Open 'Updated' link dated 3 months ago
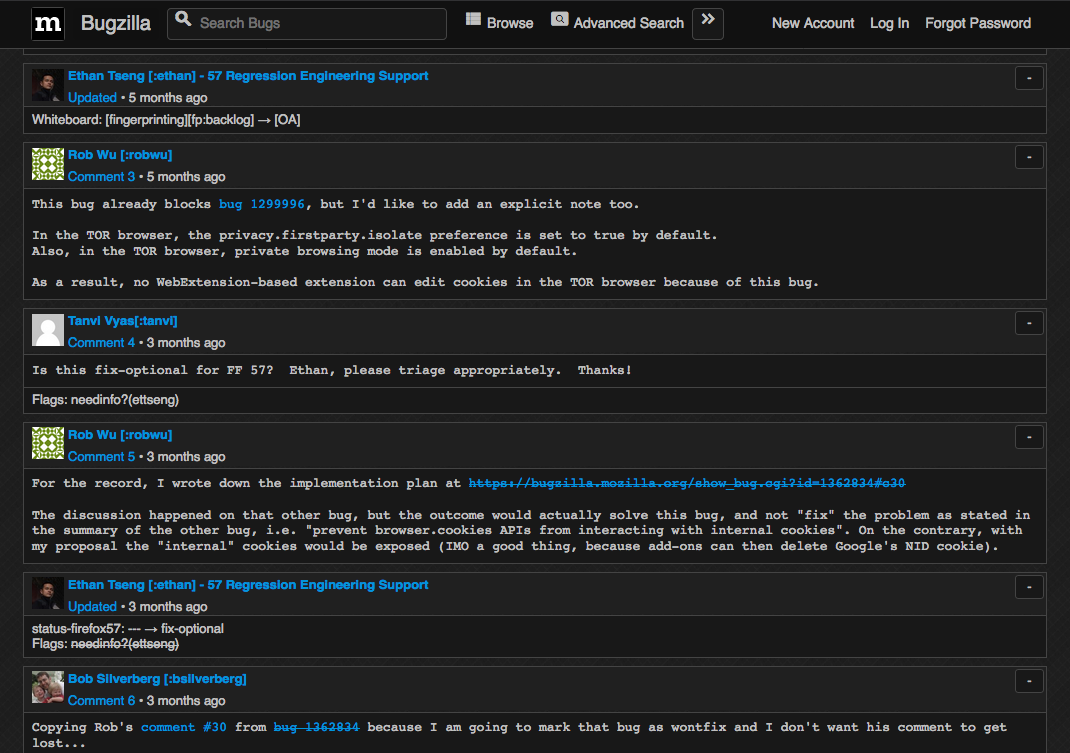Viewport: 1070px width, 753px height. (92, 607)
